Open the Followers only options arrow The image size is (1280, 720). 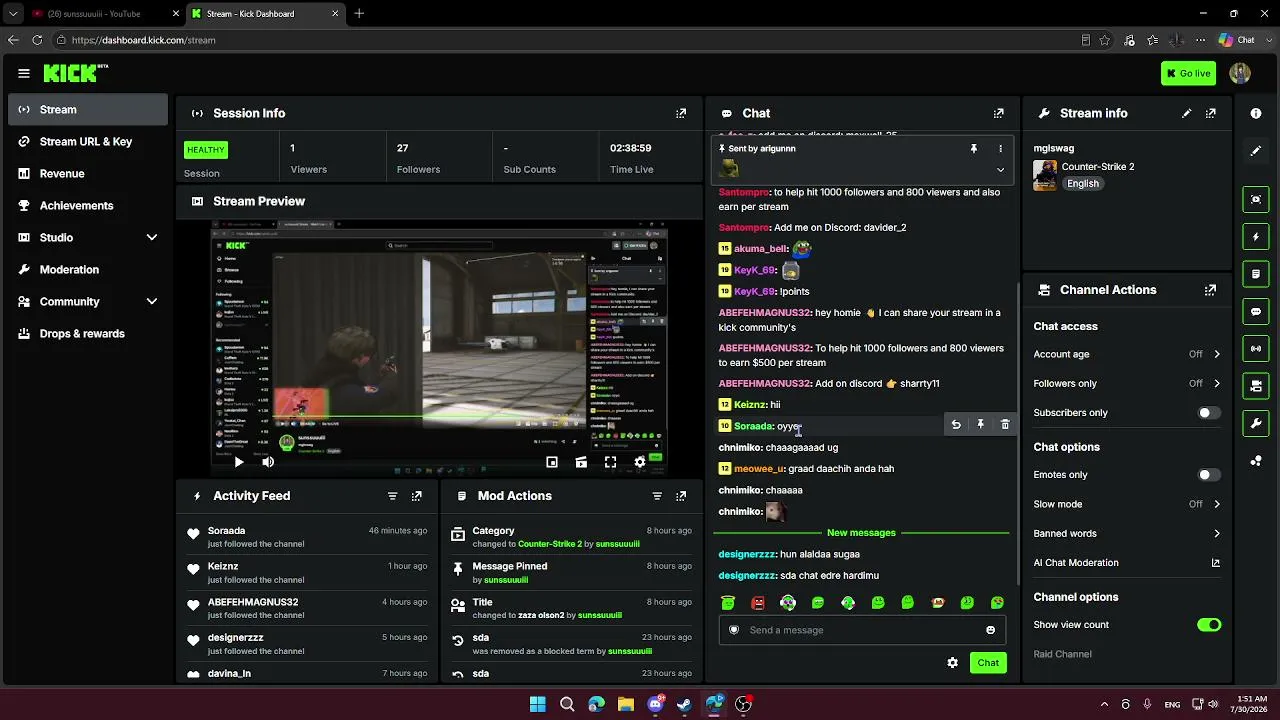click(1217, 384)
